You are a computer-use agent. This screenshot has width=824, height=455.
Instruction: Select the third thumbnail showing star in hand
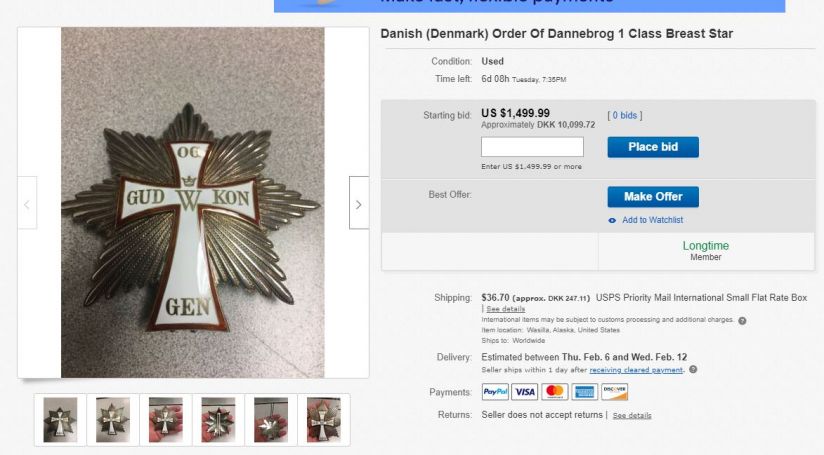[x=166, y=419]
